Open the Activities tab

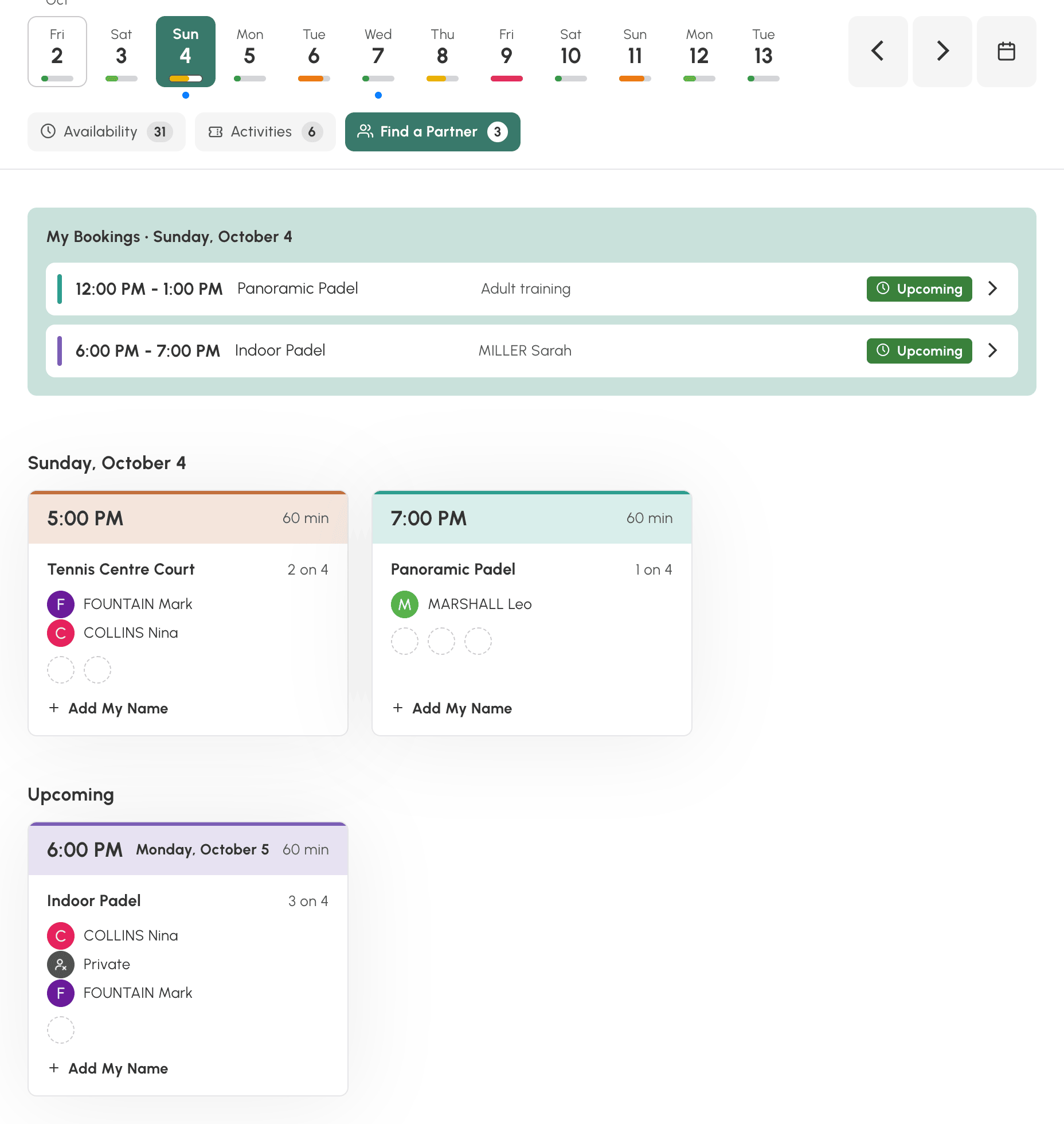point(265,132)
